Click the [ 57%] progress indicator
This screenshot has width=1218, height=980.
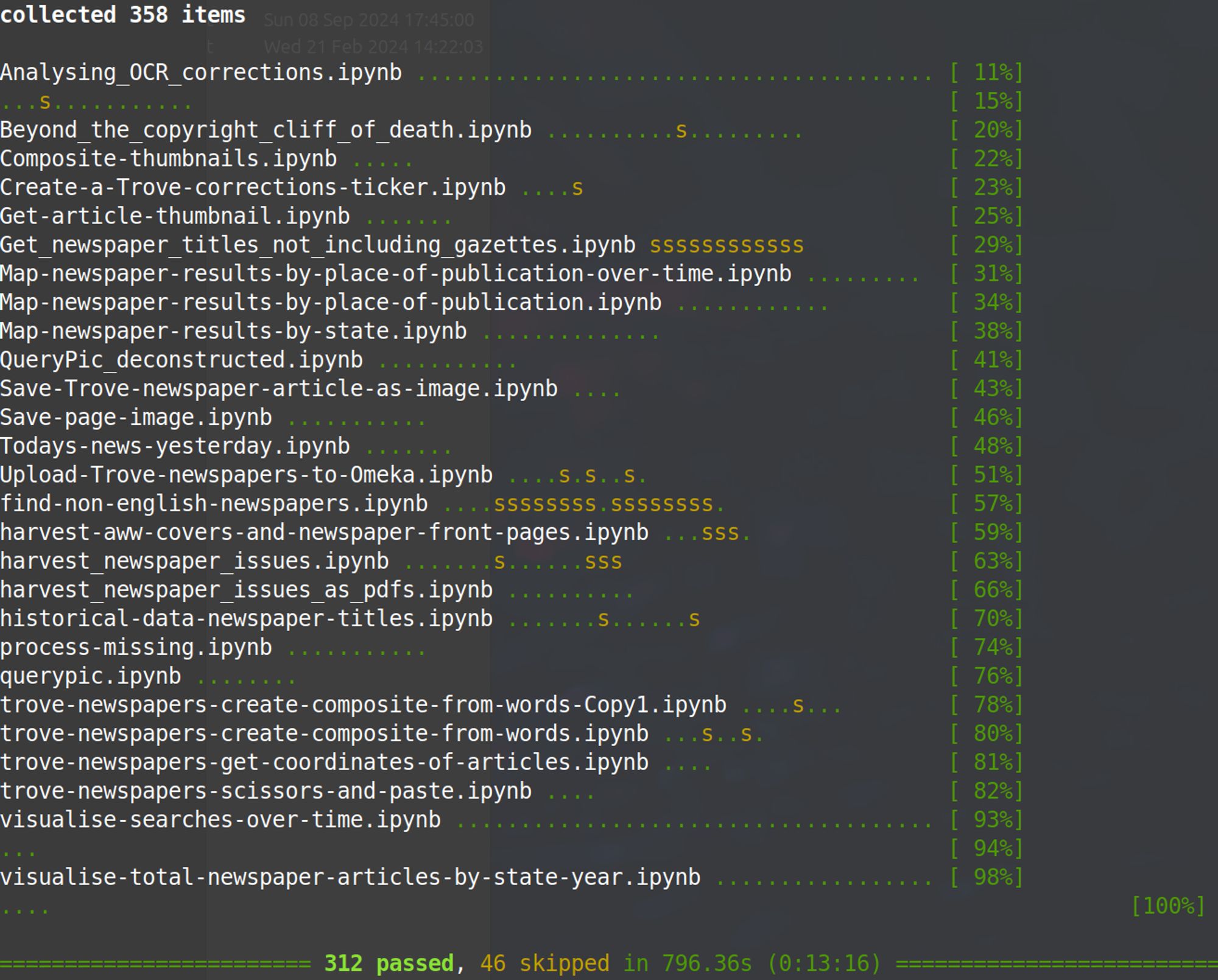[986, 504]
